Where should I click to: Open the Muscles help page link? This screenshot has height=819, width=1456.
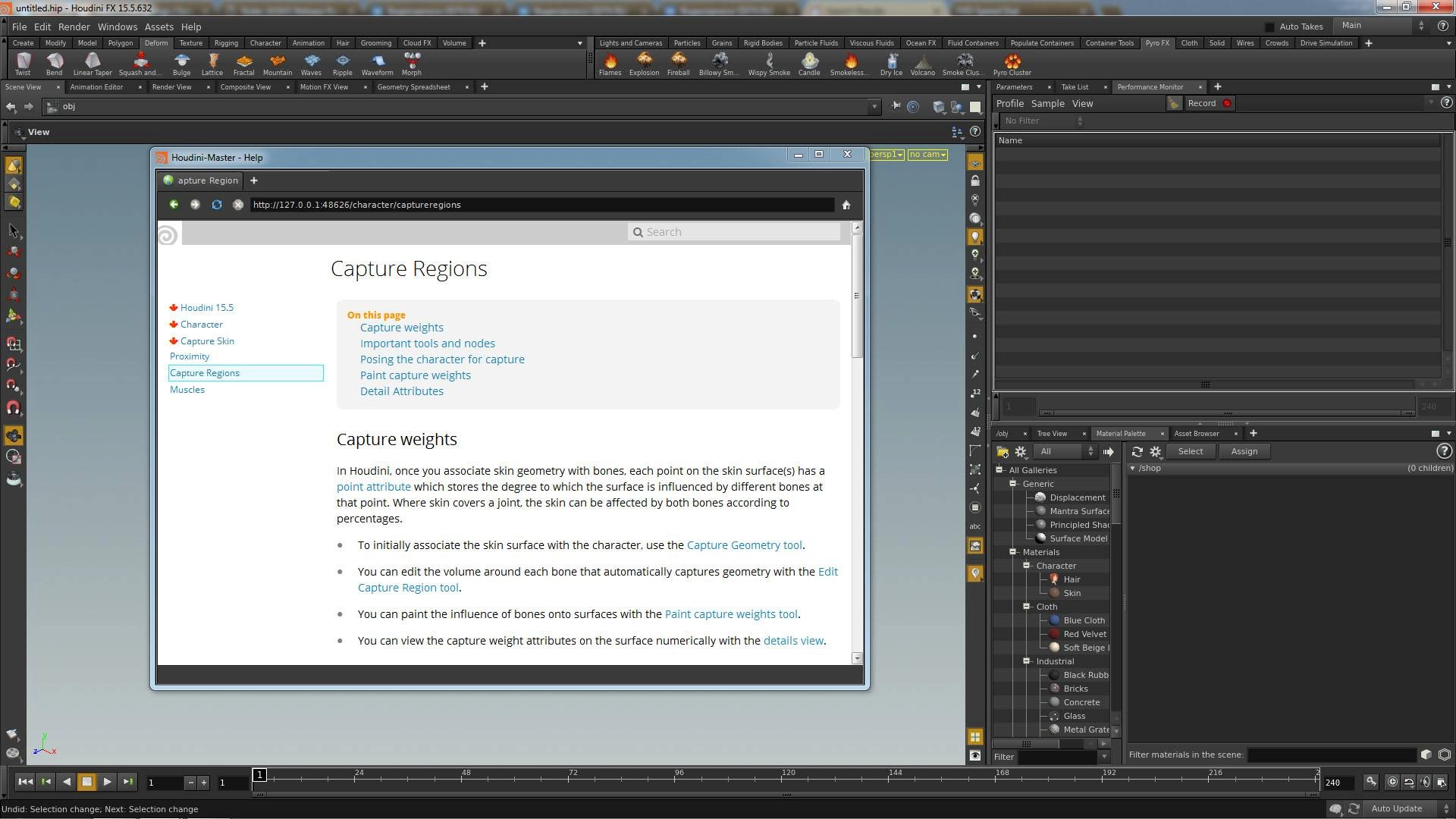pyautogui.click(x=187, y=390)
